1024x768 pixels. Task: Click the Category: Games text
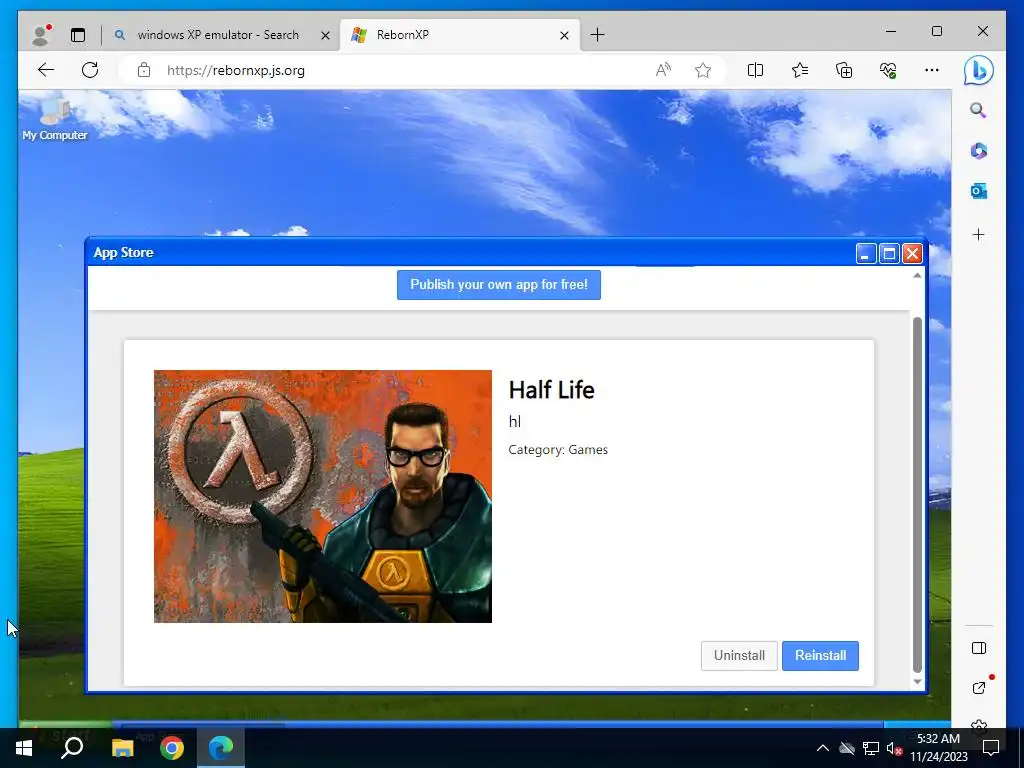click(558, 449)
